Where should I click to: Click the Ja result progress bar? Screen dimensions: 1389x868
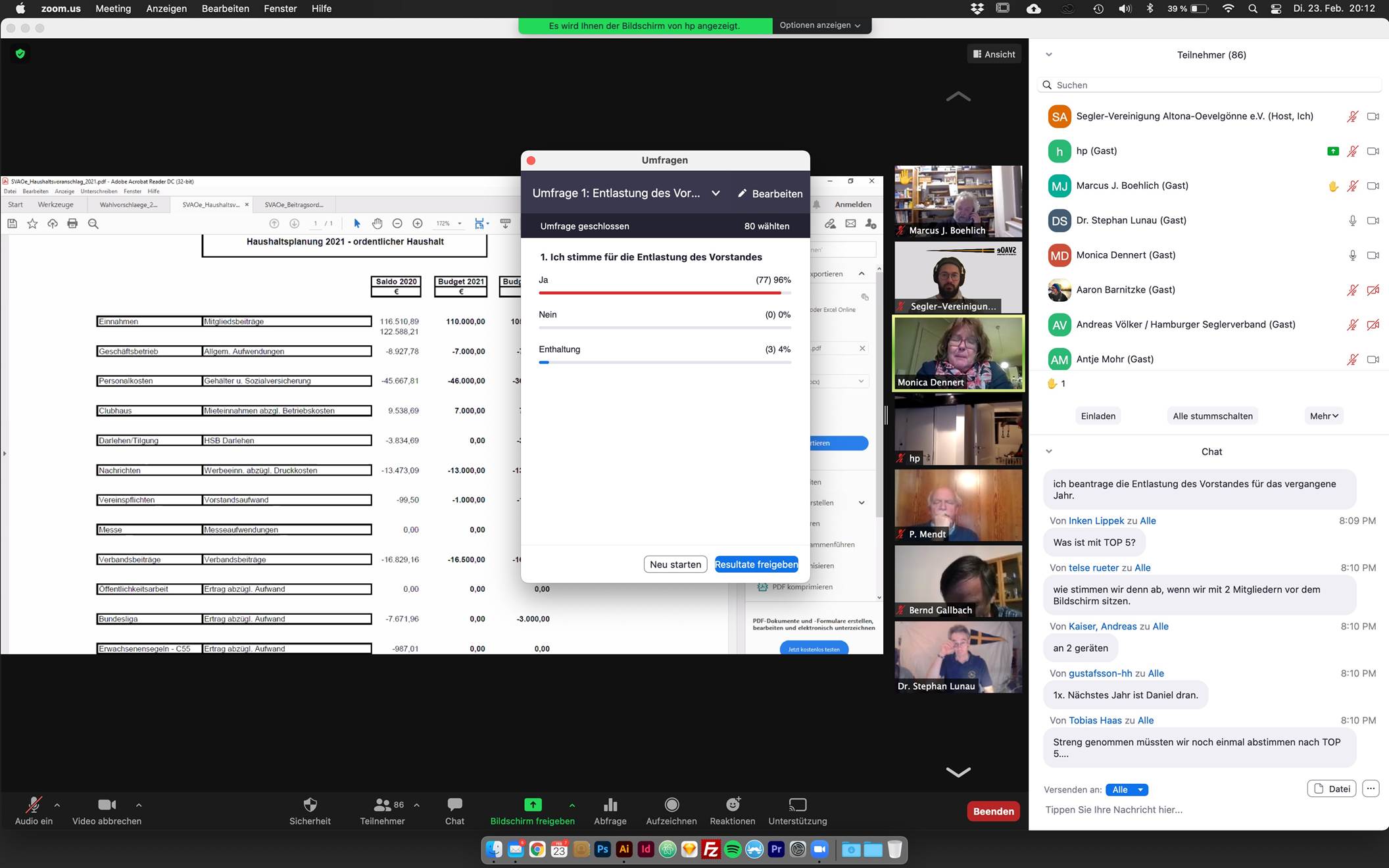point(665,293)
